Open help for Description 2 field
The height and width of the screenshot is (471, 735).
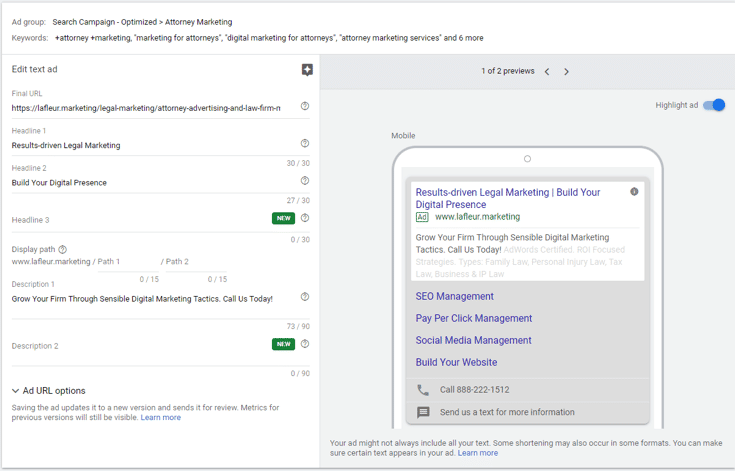[305, 344]
